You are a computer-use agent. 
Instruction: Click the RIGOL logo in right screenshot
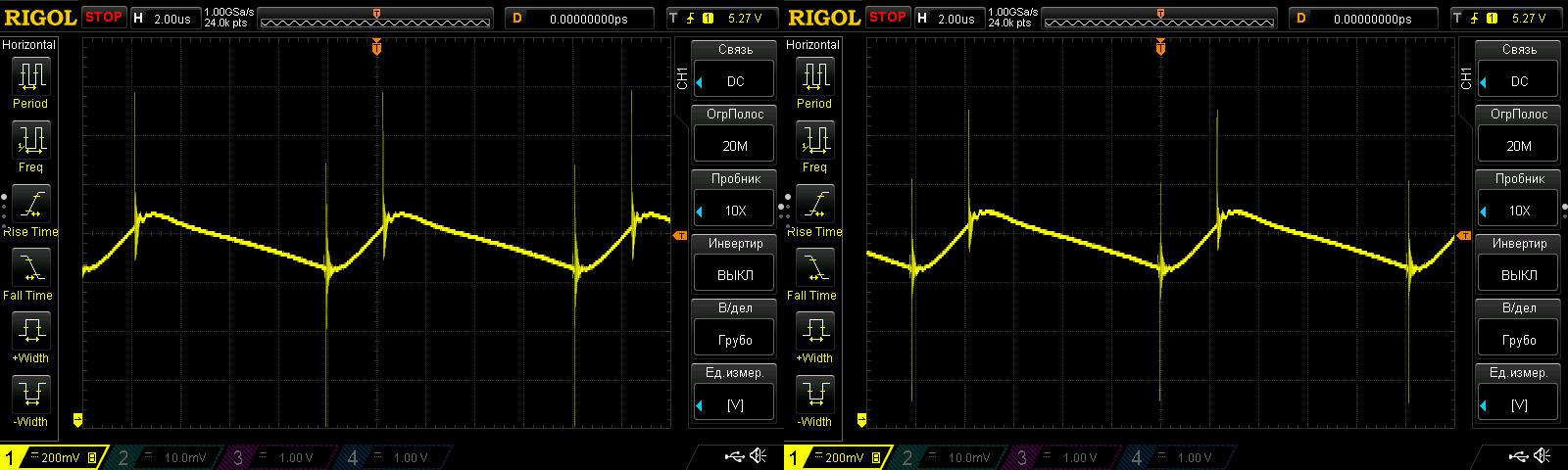click(823, 18)
